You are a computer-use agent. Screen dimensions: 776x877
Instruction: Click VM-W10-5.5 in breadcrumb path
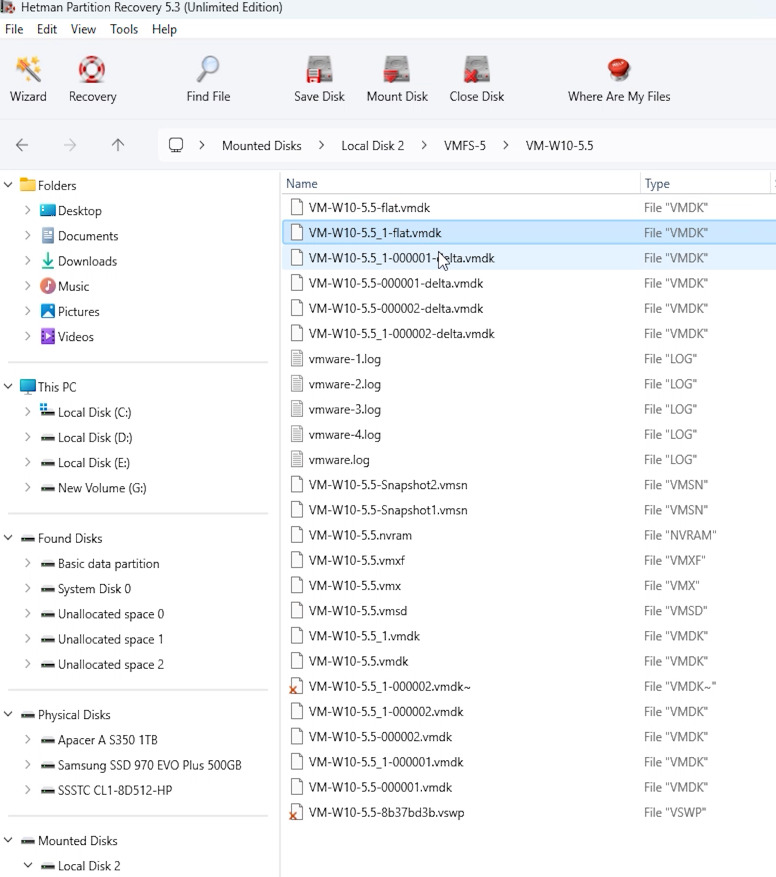point(559,145)
